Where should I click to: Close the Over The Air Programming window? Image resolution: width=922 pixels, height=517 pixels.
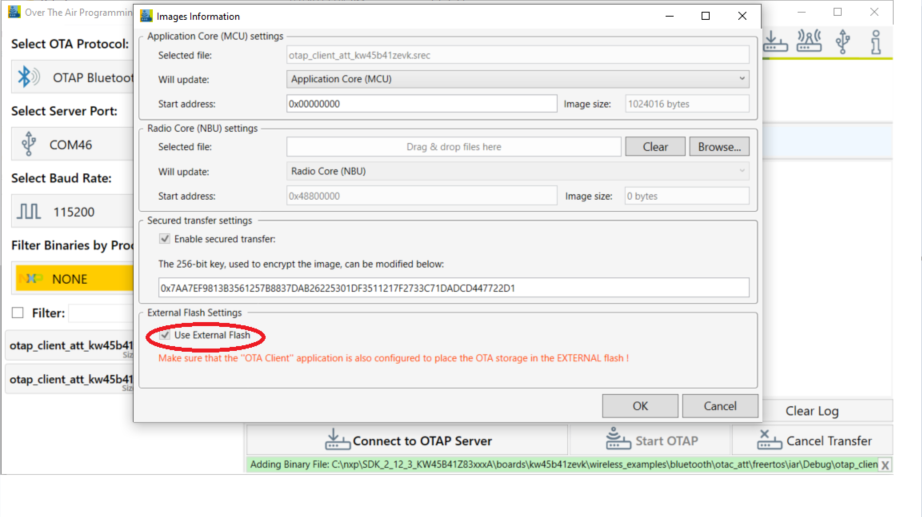coord(874,12)
